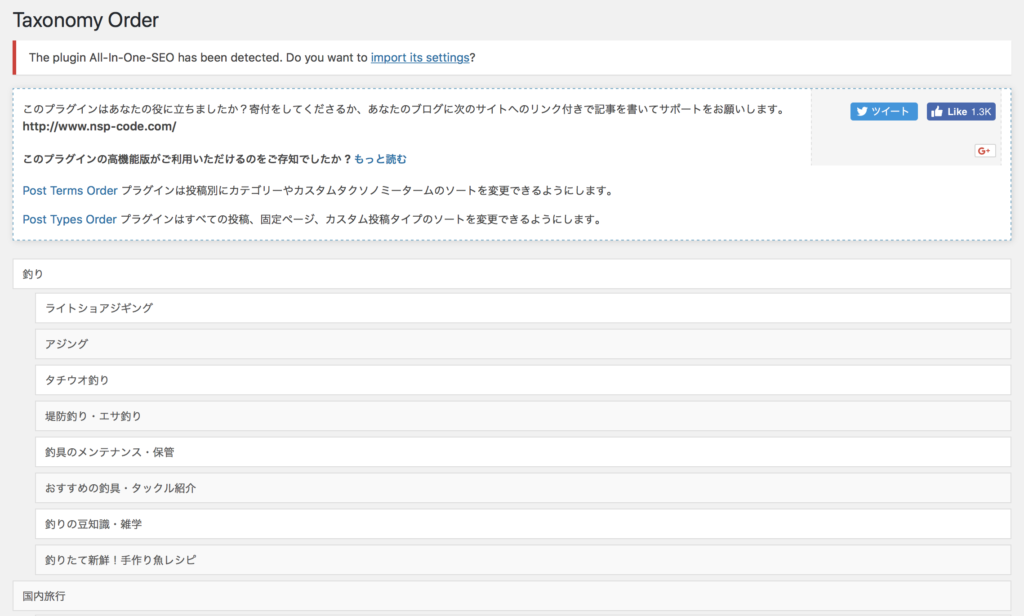Select the 釣りたて新鮮！手作り魚レシピ category item
Viewport: 1024px width, 616px height.
pyautogui.click(x=522, y=560)
